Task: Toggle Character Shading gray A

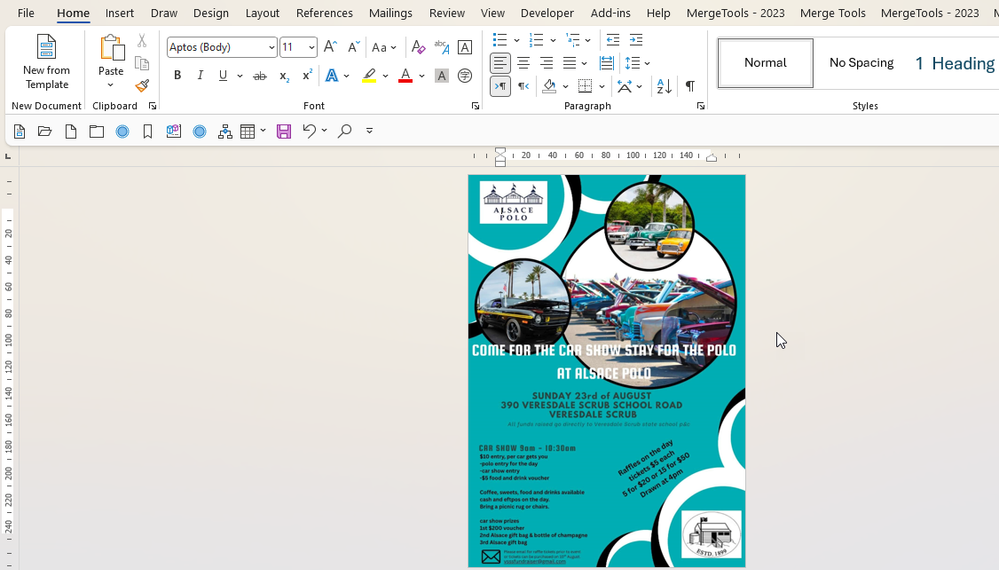Action: pos(442,76)
